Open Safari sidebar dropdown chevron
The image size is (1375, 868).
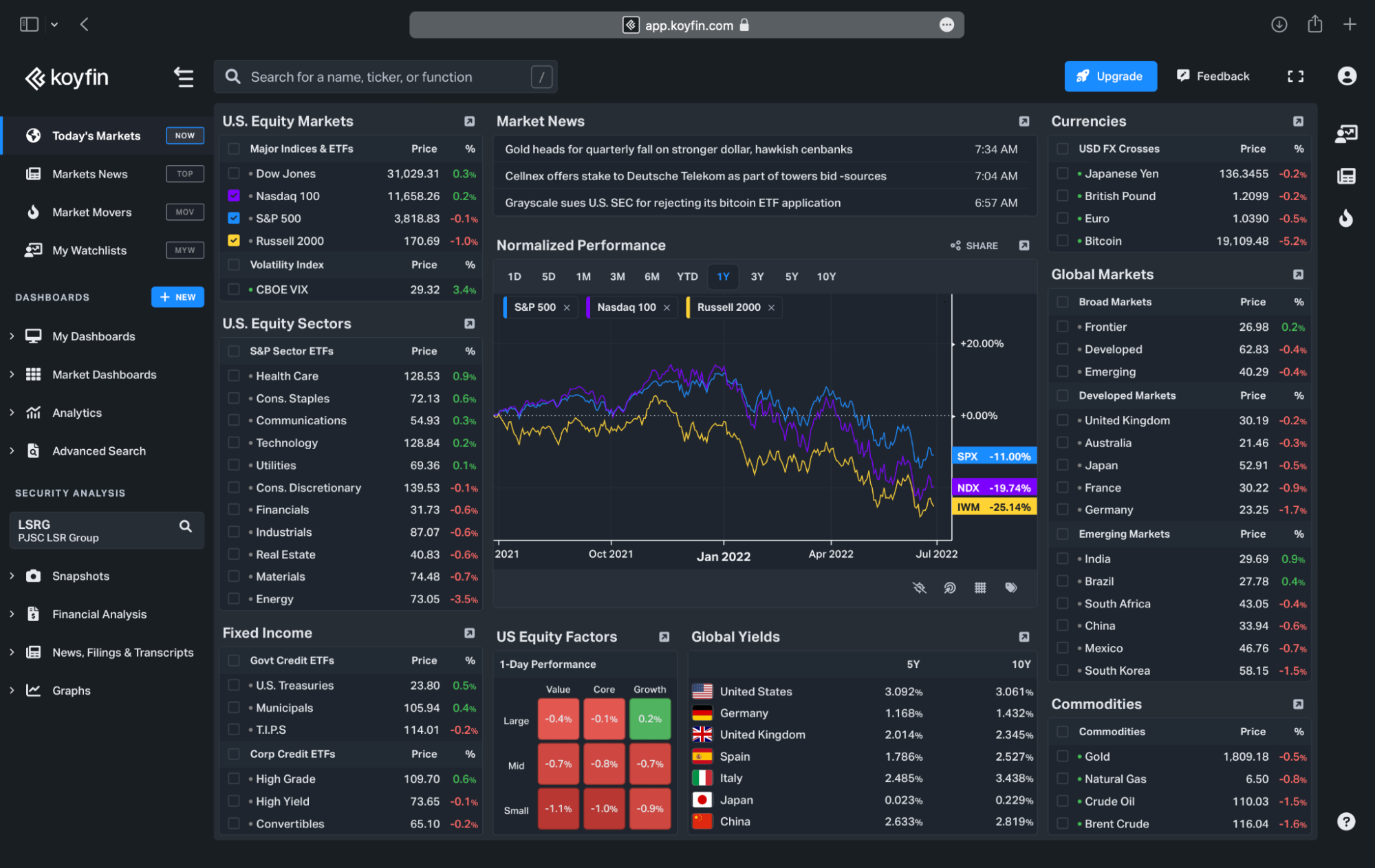tap(54, 25)
